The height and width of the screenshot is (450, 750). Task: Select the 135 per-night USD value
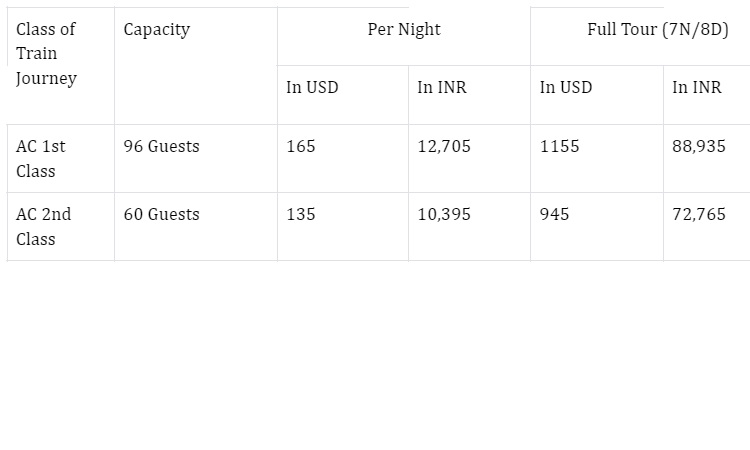coord(301,214)
